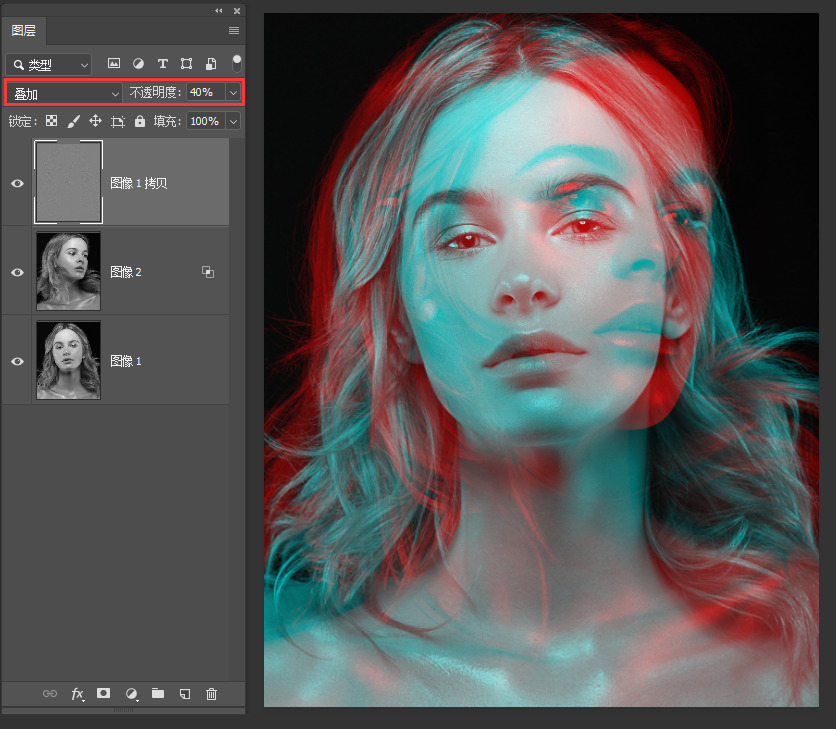The height and width of the screenshot is (729, 836).
Task: Open the layers panel flyout menu
Action: pyautogui.click(x=234, y=31)
